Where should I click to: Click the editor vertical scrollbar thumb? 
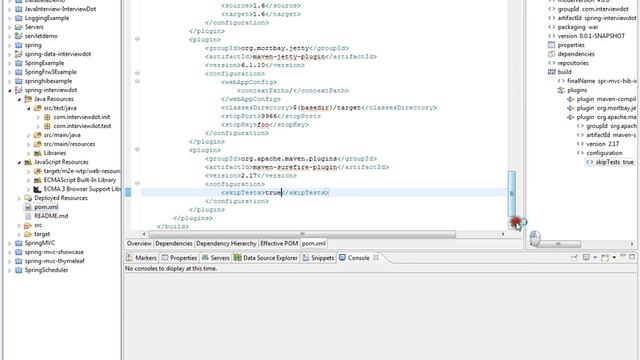click(x=511, y=194)
